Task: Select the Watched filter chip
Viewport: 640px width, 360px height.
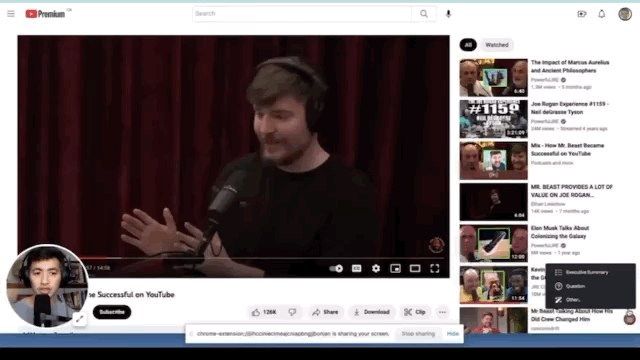Action: point(497,45)
